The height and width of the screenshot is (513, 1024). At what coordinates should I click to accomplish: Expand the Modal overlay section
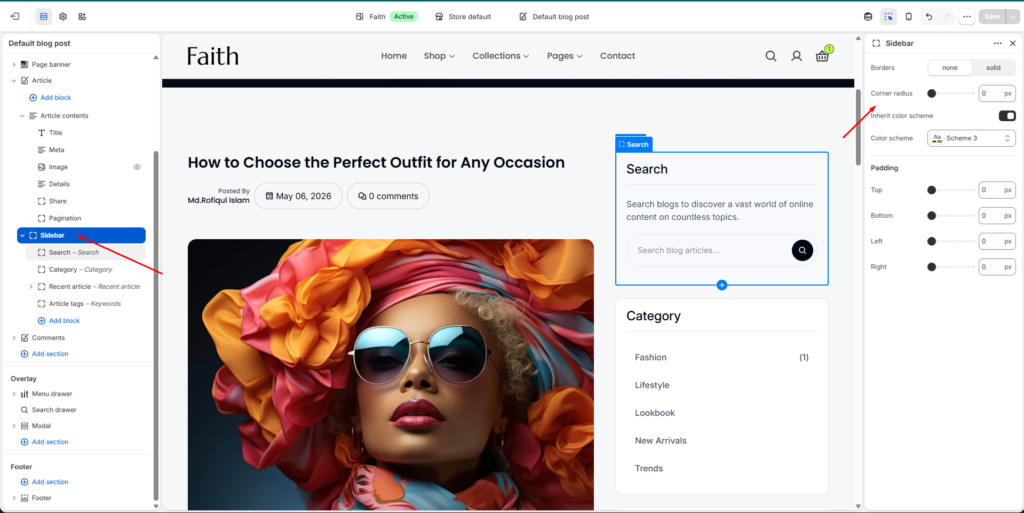(x=14, y=426)
